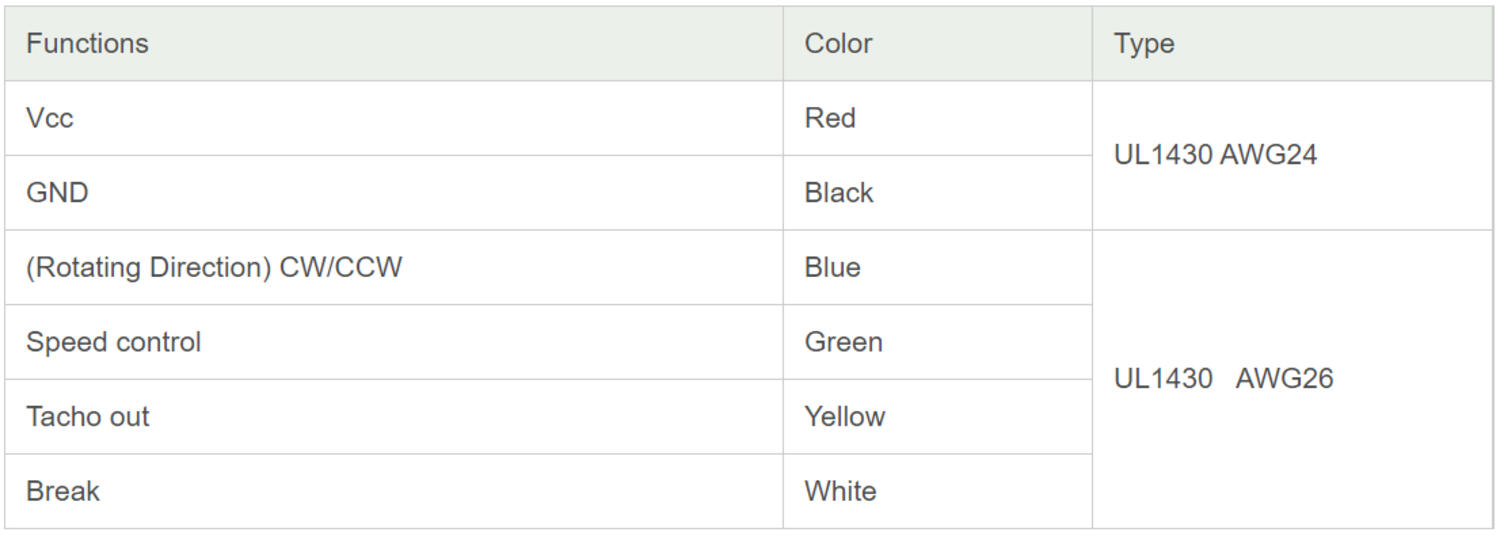Select the Color column header
This screenshot has height=536, width=1500.
[x=838, y=44]
